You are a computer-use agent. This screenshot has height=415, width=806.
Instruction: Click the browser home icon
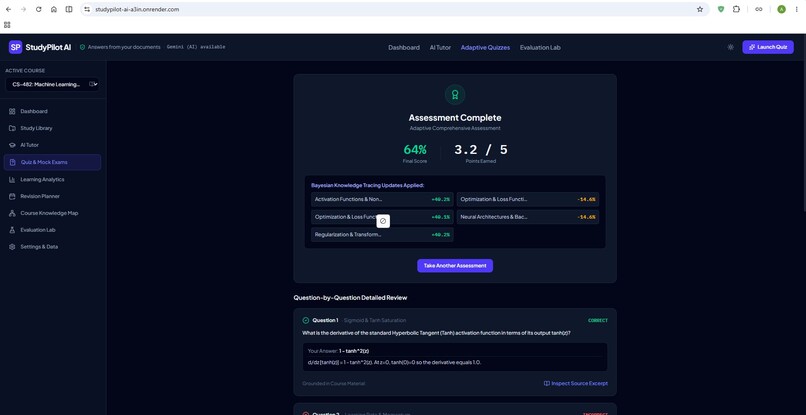click(x=53, y=9)
